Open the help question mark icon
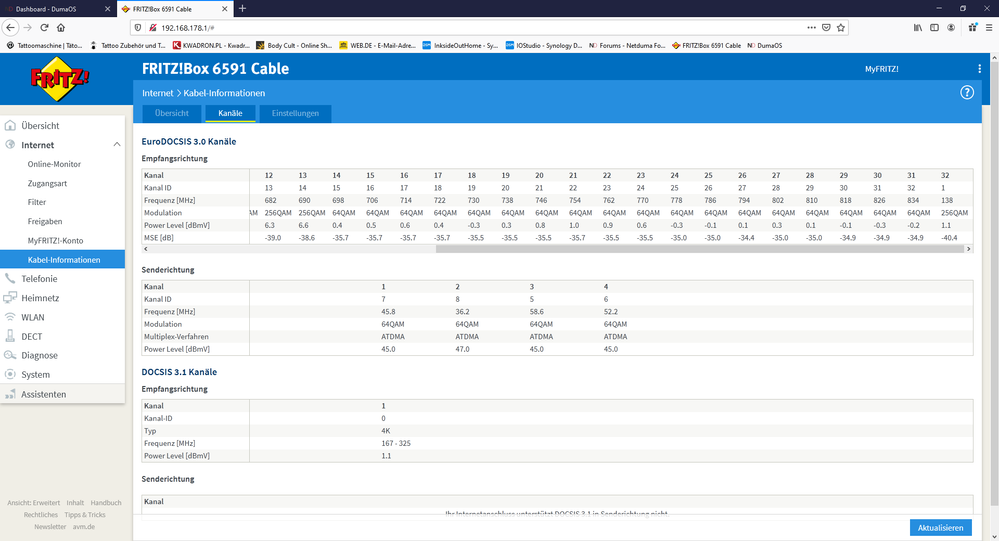This screenshot has width=999, height=541. pyautogui.click(x=967, y=92)
